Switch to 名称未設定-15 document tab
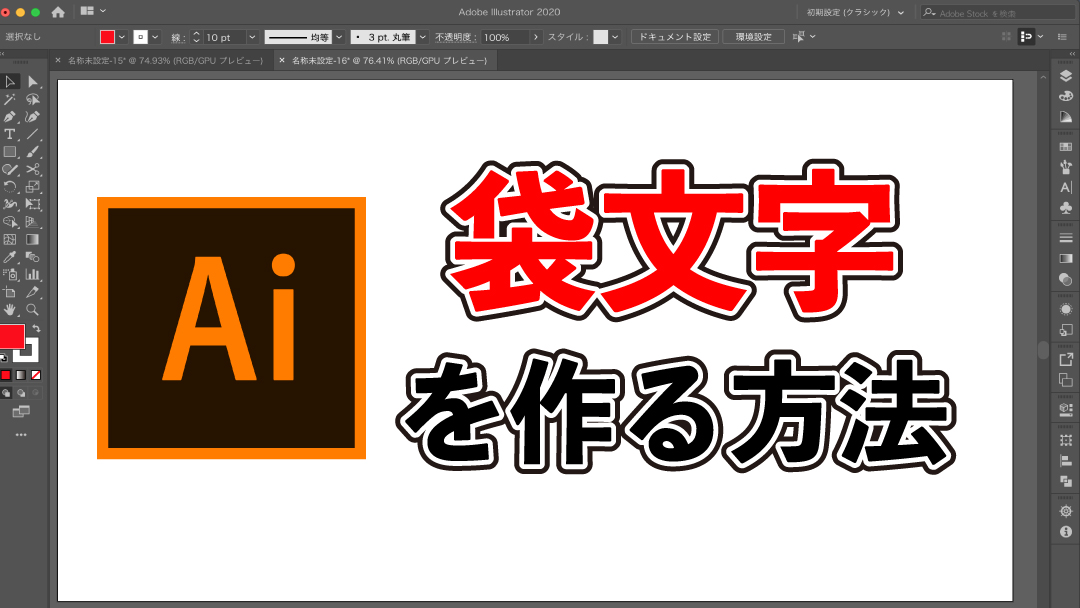This screenshot has width=1080, height=608. click(x=165, y=61)
